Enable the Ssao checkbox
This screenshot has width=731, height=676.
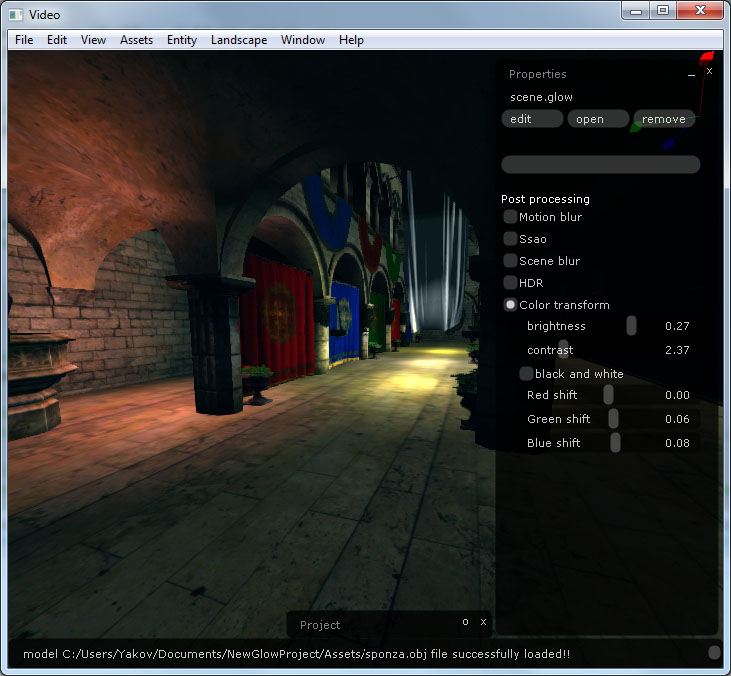[x=510, y=239]
